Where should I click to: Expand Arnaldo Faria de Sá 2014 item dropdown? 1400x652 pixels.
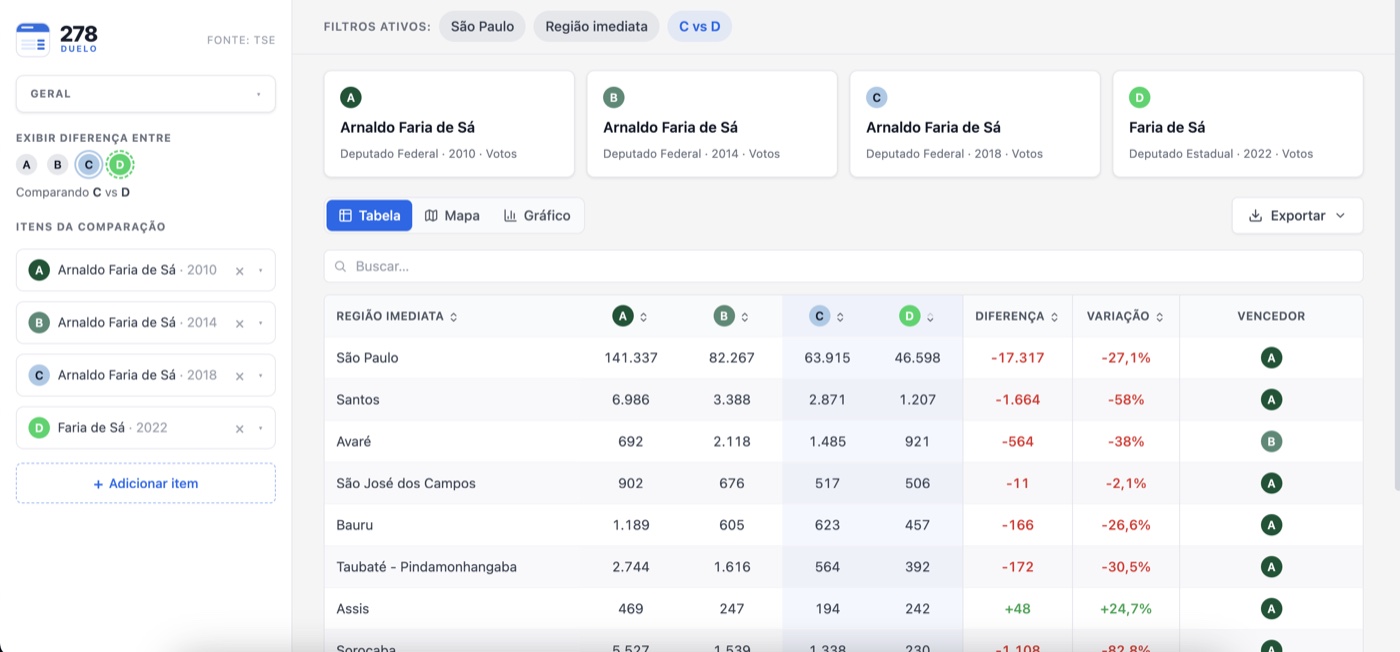(x=260, y=323)
